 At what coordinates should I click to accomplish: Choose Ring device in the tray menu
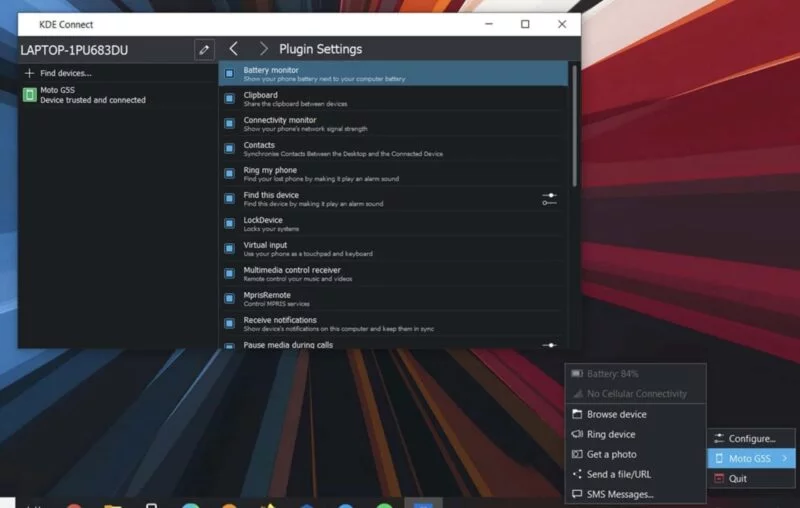pos(635,434)
